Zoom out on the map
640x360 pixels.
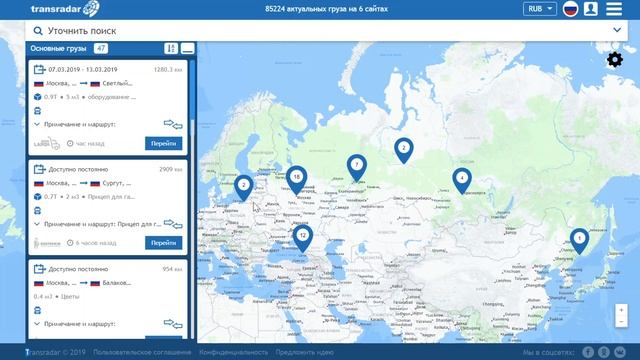pos(621,322)
